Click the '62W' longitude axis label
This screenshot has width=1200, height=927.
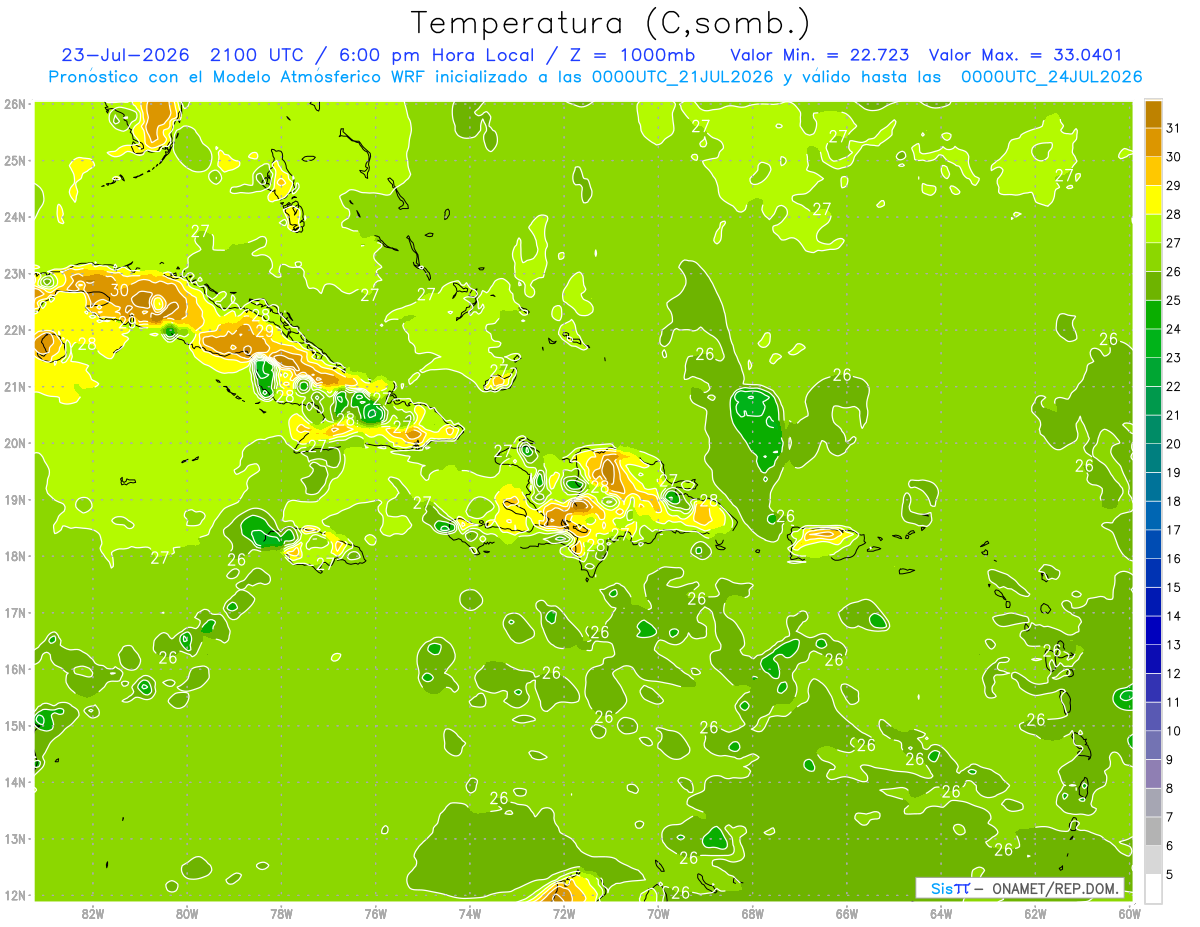1035,913
